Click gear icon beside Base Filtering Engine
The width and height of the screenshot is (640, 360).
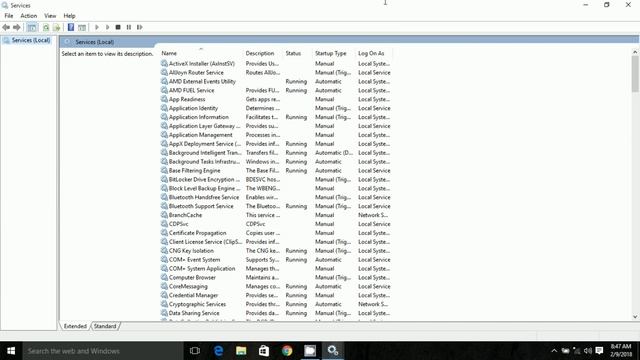tap(164, 170)
